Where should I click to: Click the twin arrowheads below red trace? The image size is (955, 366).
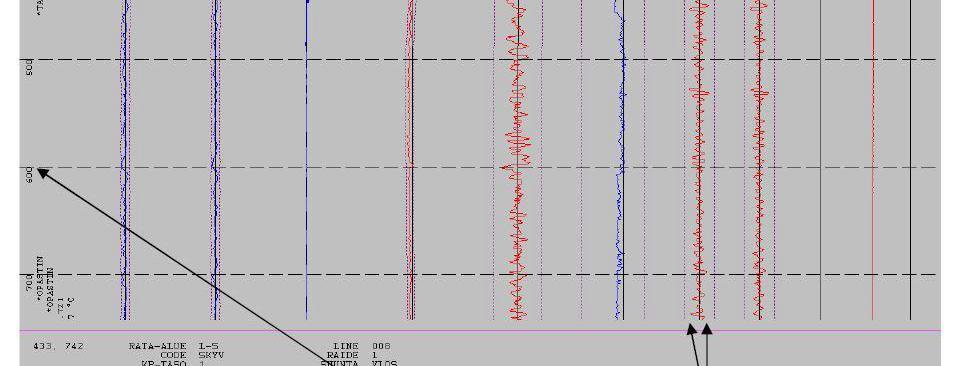pyautogui.click(x=700, y=329)
